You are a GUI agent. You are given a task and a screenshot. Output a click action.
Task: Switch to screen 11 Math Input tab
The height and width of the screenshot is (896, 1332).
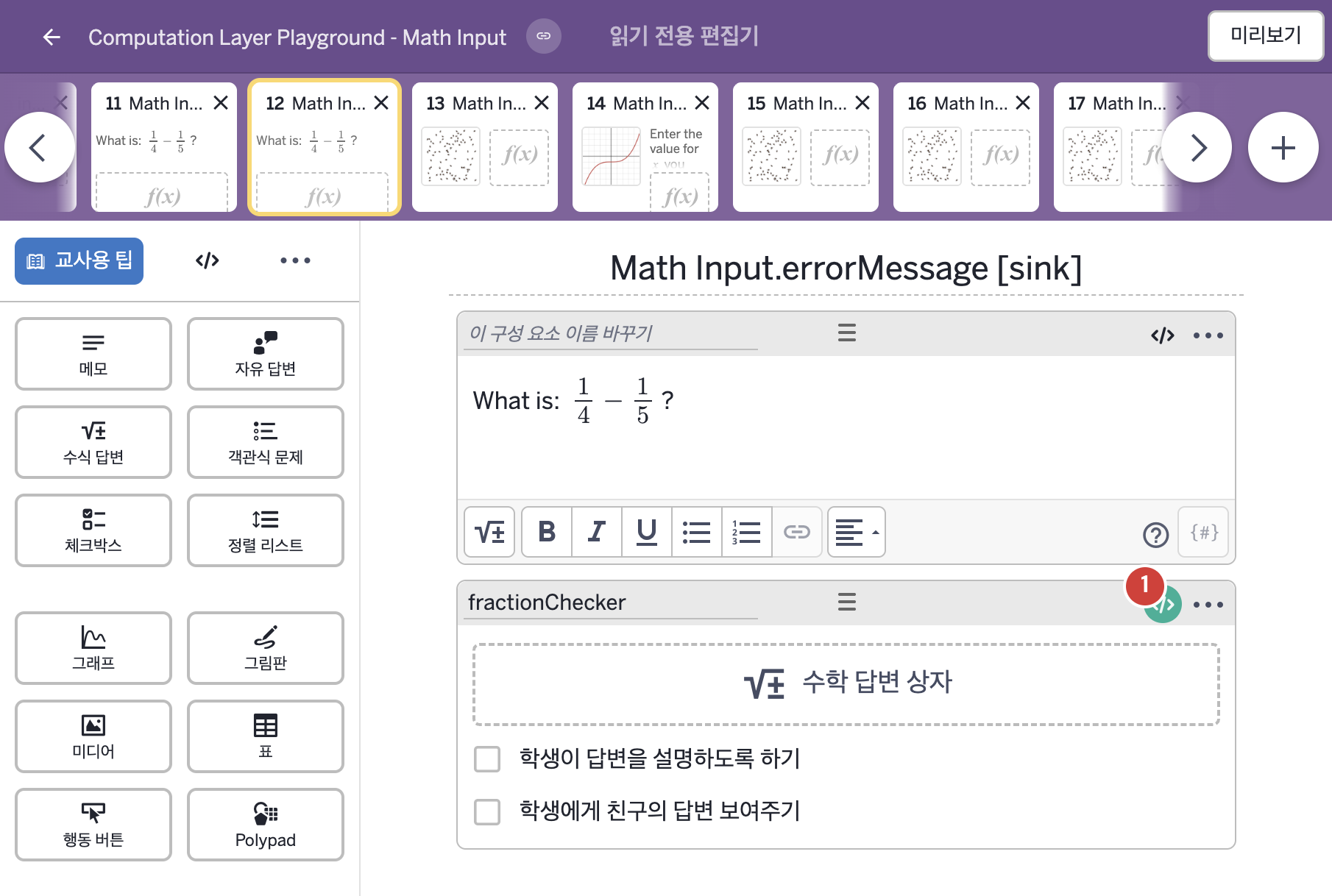[164, 147]
